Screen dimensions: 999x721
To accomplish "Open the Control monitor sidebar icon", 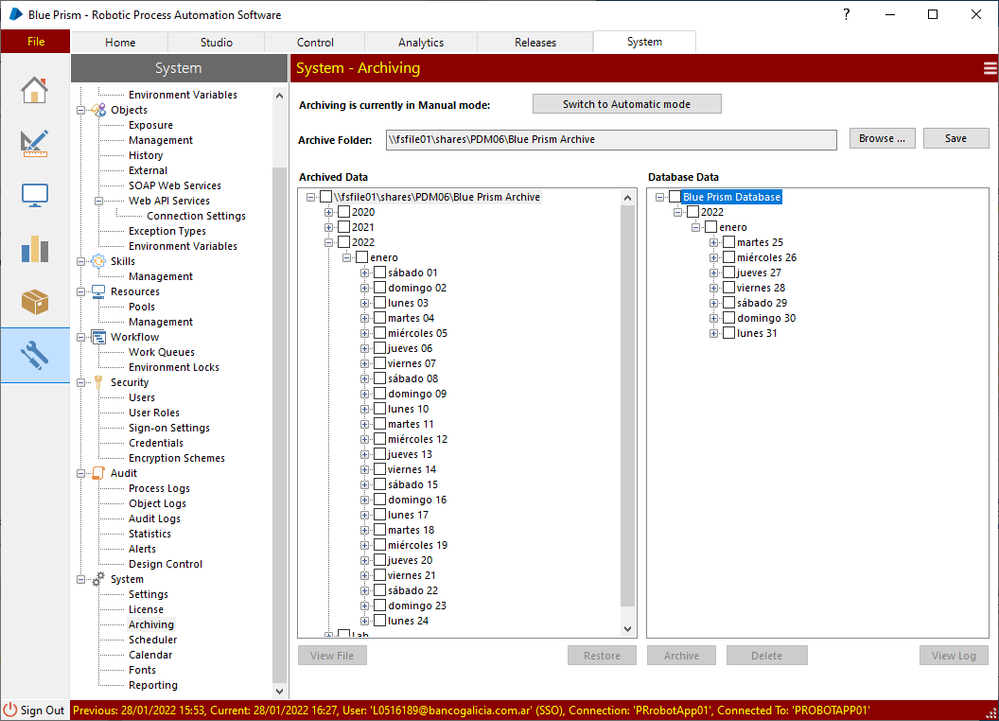I will pos(34,196).
